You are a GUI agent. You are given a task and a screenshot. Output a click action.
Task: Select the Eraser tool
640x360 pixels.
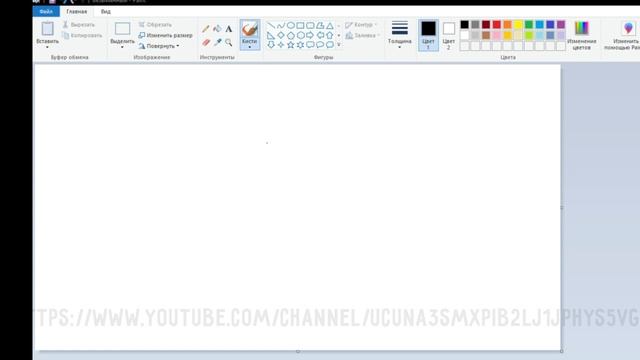tap(206, 42)
